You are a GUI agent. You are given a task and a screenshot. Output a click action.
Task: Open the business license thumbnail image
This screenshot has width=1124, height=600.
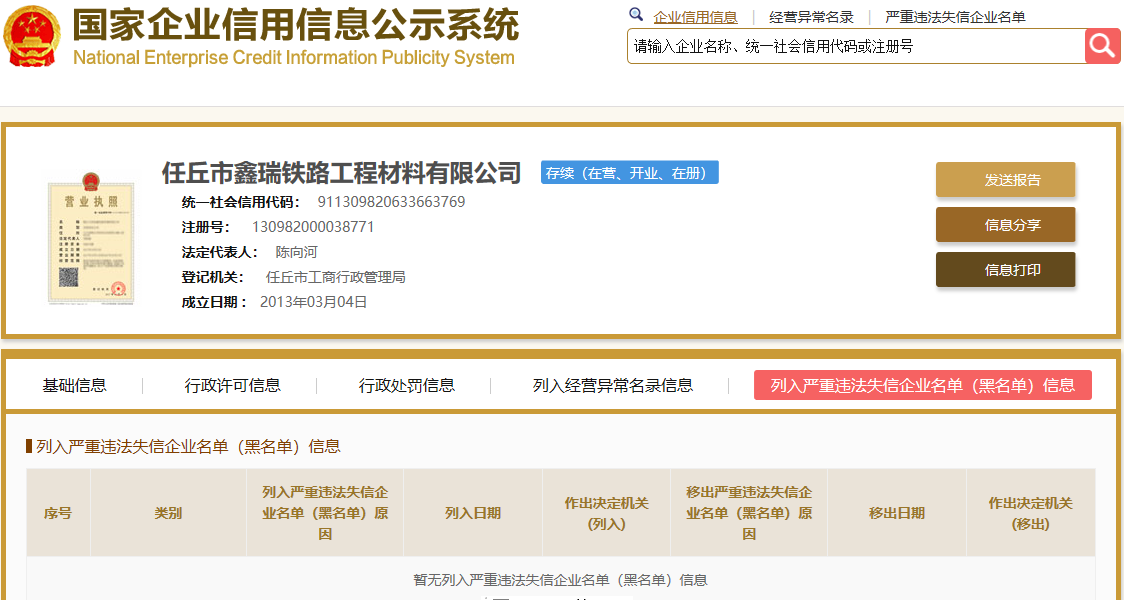pyautogui.click(x=91, y=237)
